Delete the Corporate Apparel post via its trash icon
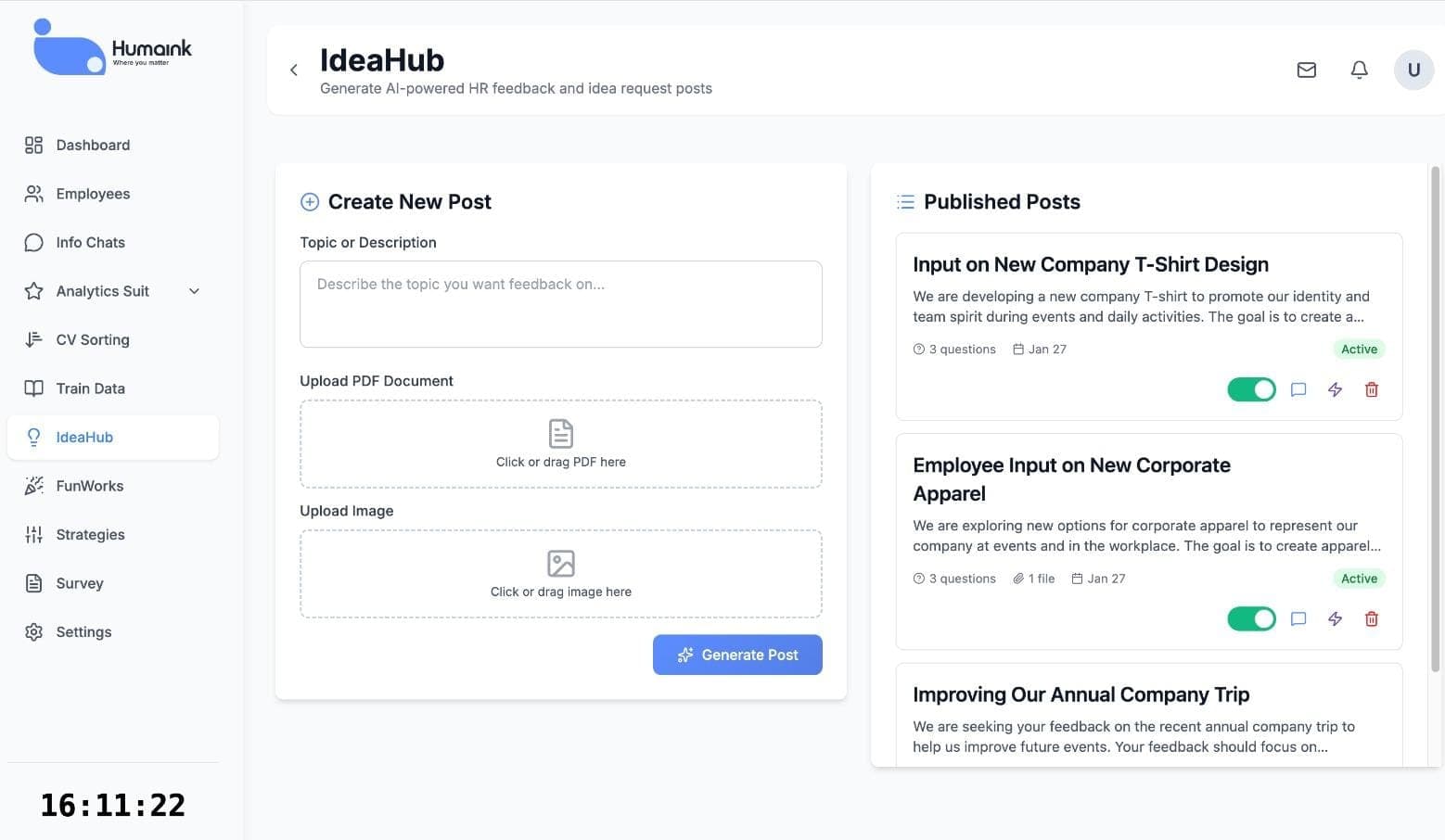 (1372, 618)
